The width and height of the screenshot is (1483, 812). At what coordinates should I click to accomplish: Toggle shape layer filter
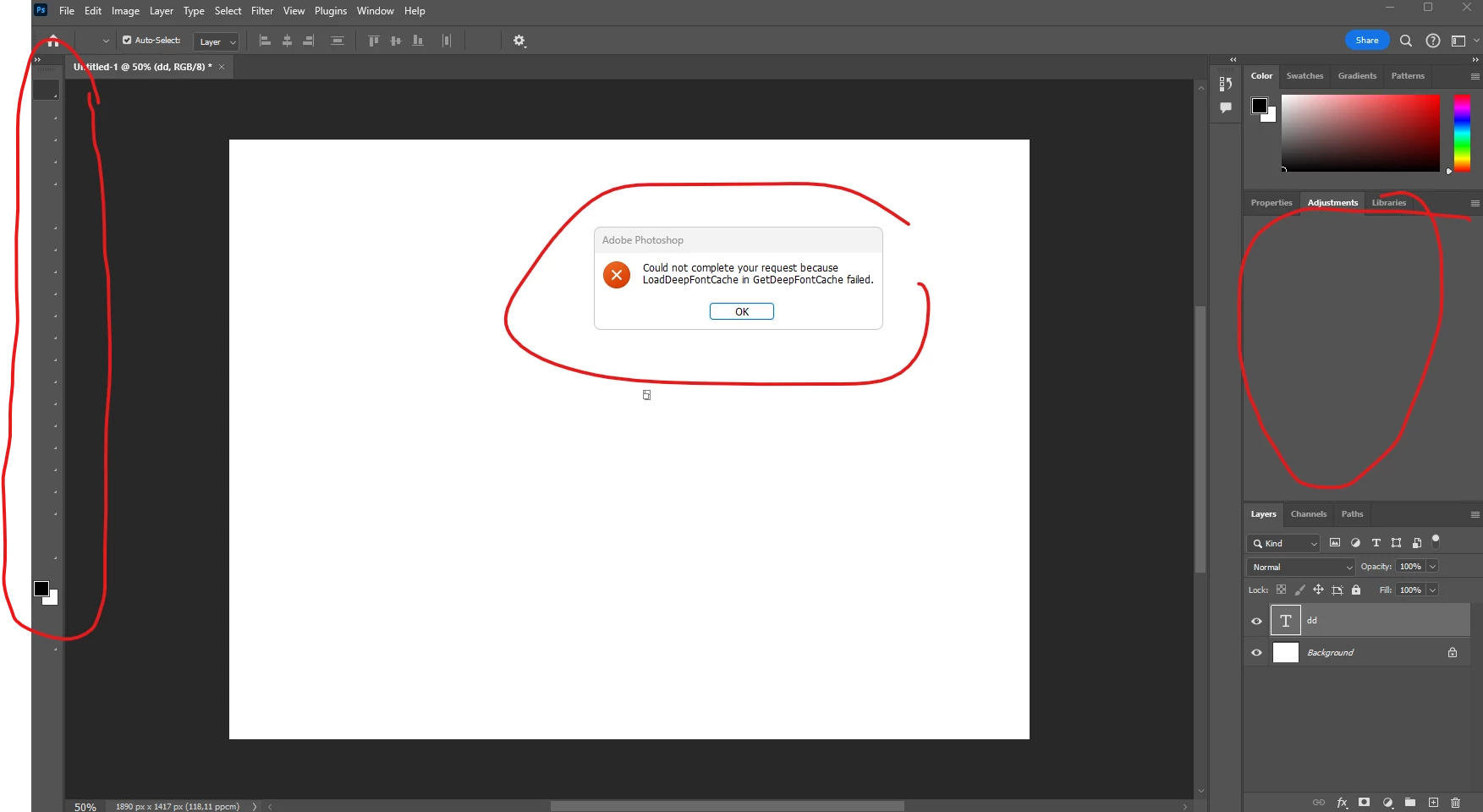pyautogui.click(x=1396, y=543)
